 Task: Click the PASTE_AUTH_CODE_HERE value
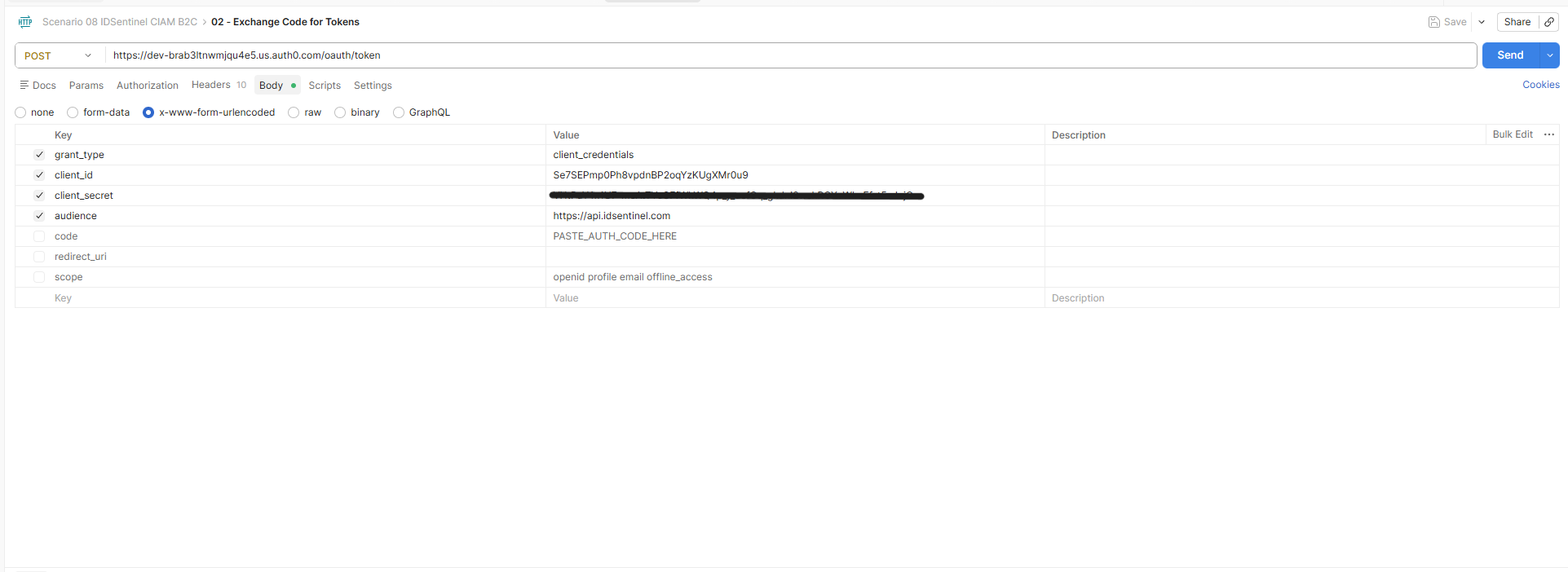(x=615, y=236)
